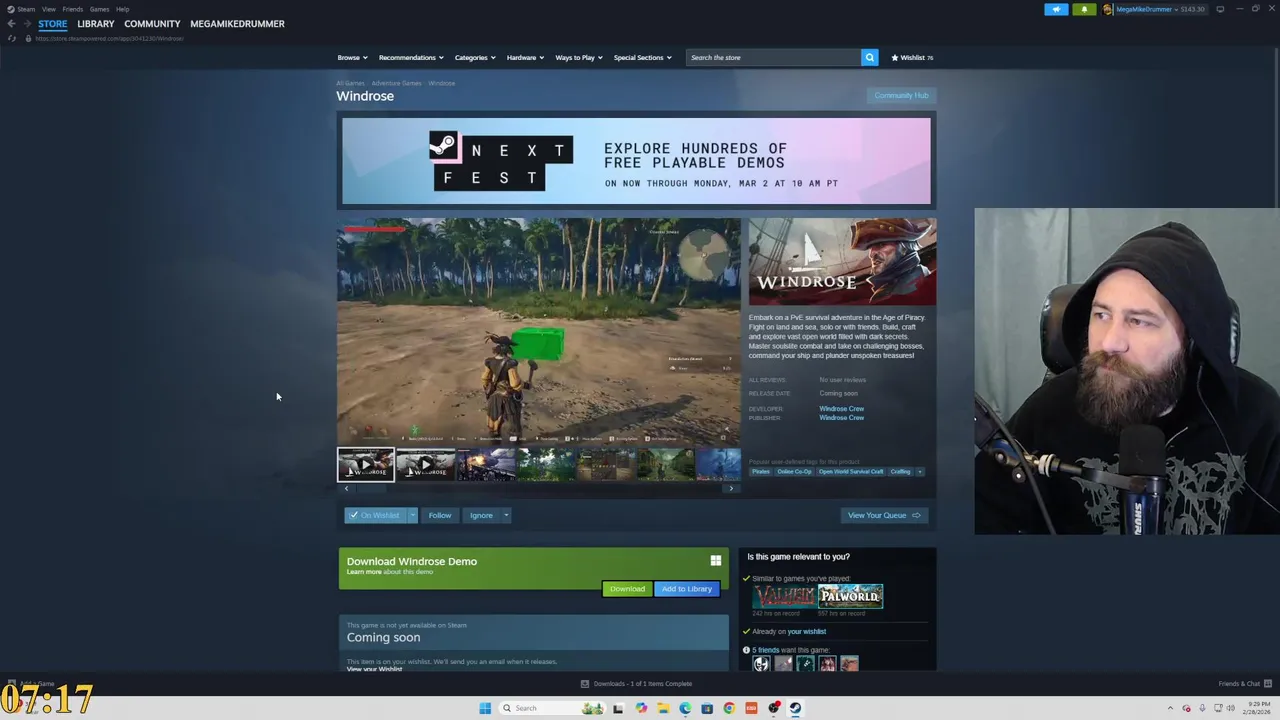Click the Pirates tag
This screenshot has width=1280, height=720.
[761, 471]
